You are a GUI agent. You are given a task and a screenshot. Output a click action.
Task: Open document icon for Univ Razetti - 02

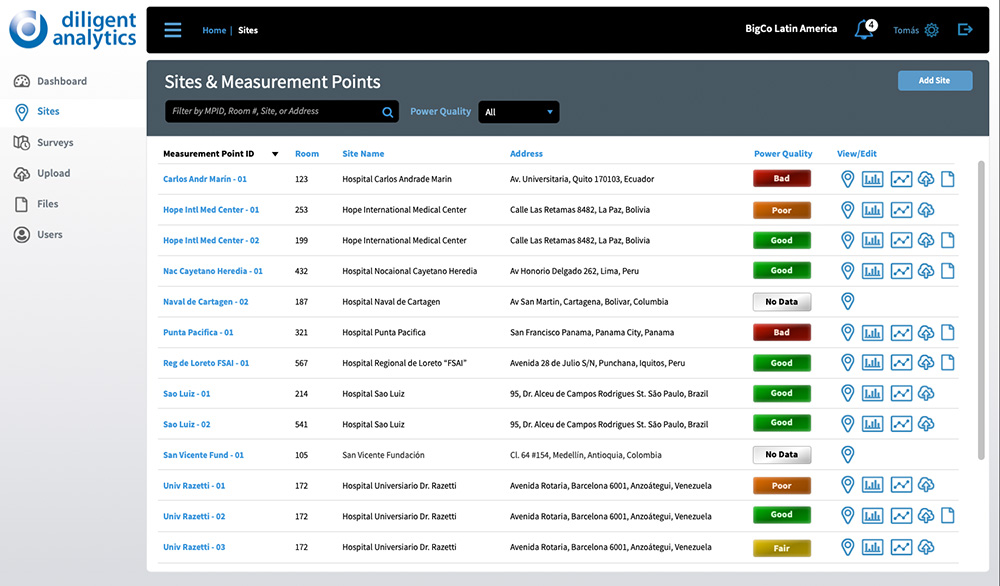tap(948, 515)
